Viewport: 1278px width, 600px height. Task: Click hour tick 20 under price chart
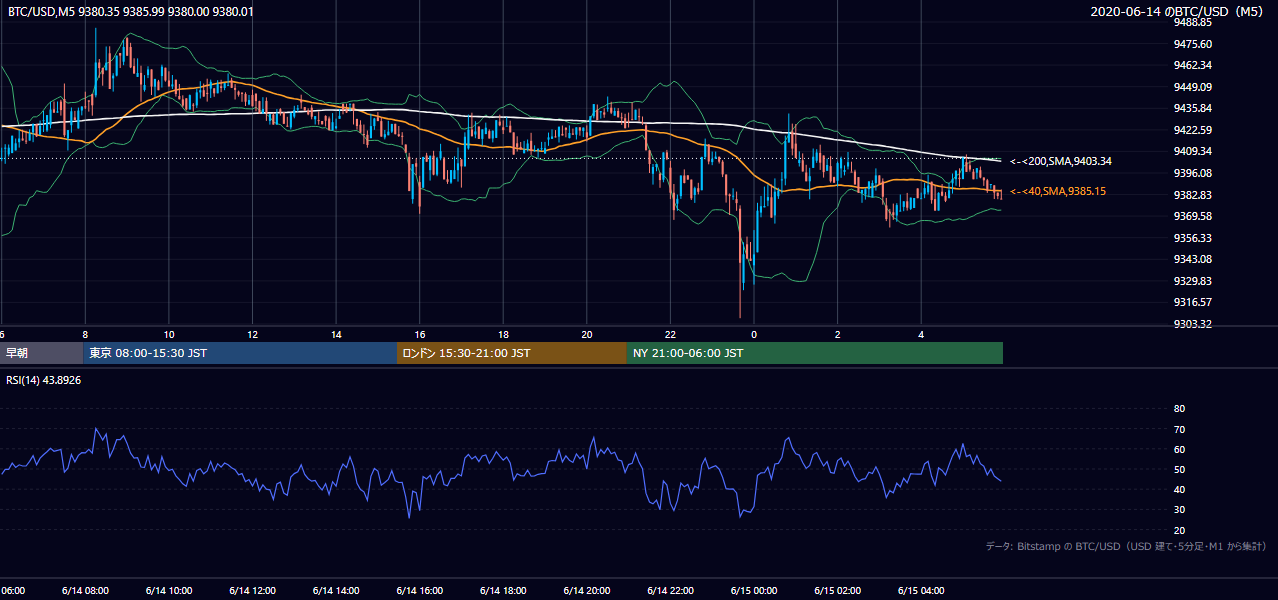587,335
